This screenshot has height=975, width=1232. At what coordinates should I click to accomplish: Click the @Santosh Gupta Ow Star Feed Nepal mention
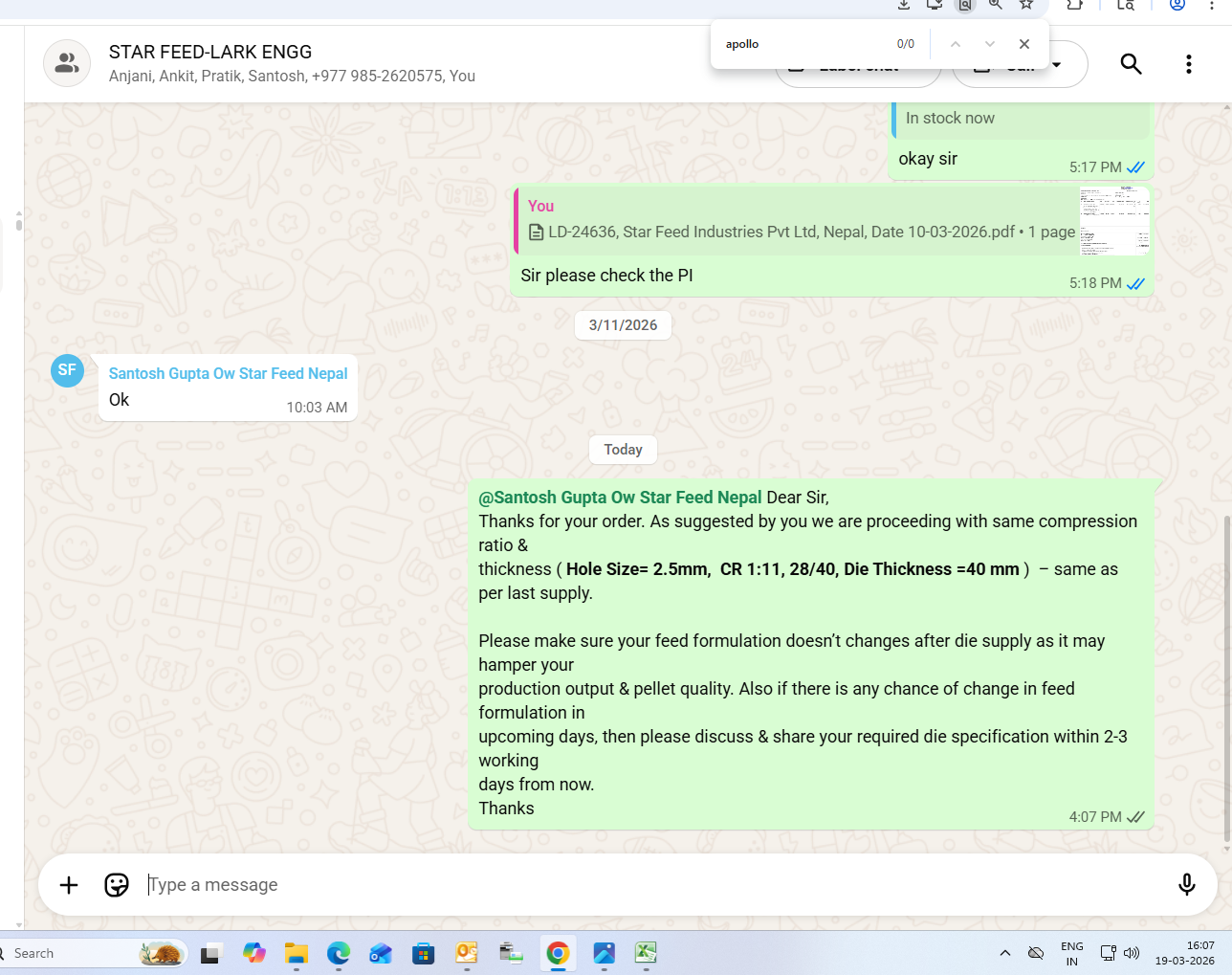pyautogui.click(x=620, y=498)
